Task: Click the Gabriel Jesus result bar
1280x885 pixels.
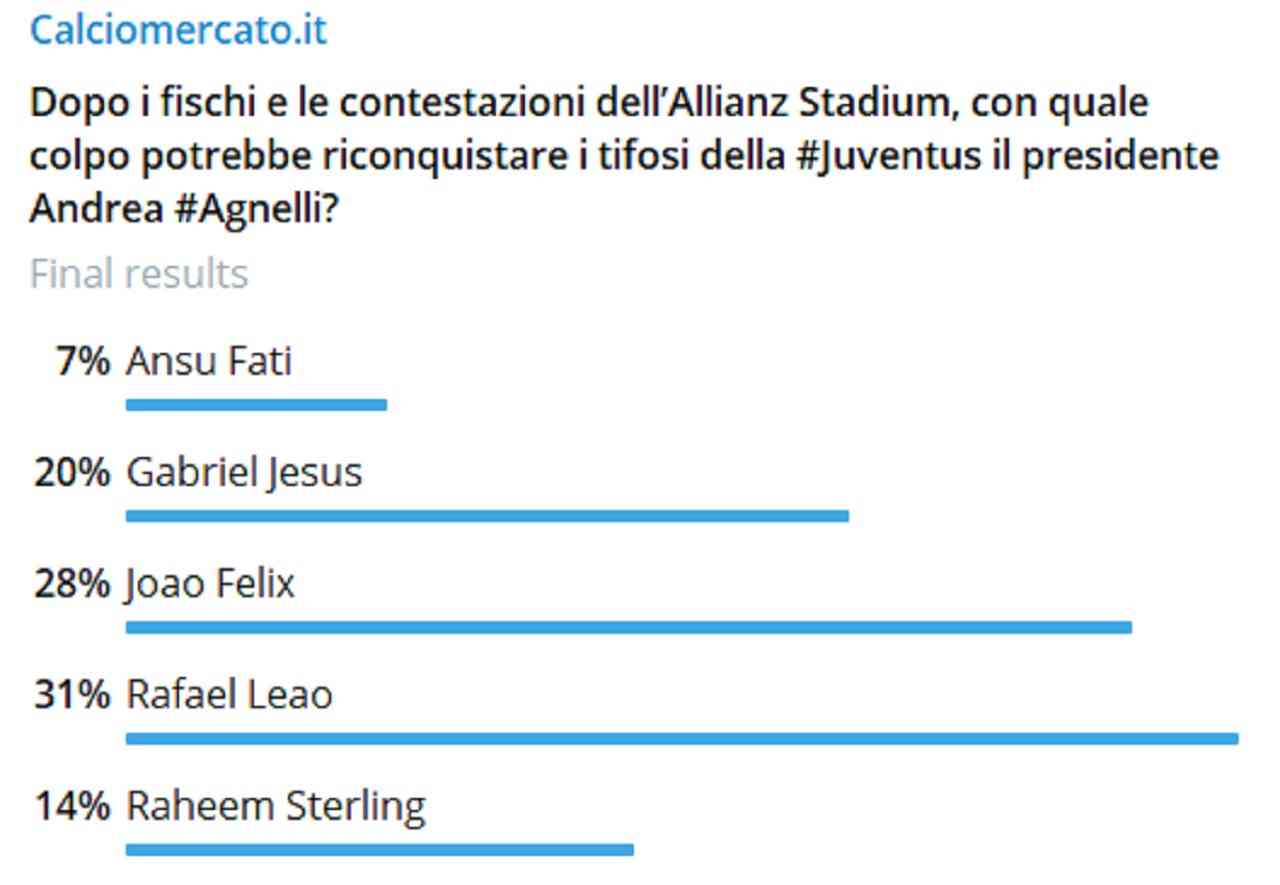Action: 487,516
